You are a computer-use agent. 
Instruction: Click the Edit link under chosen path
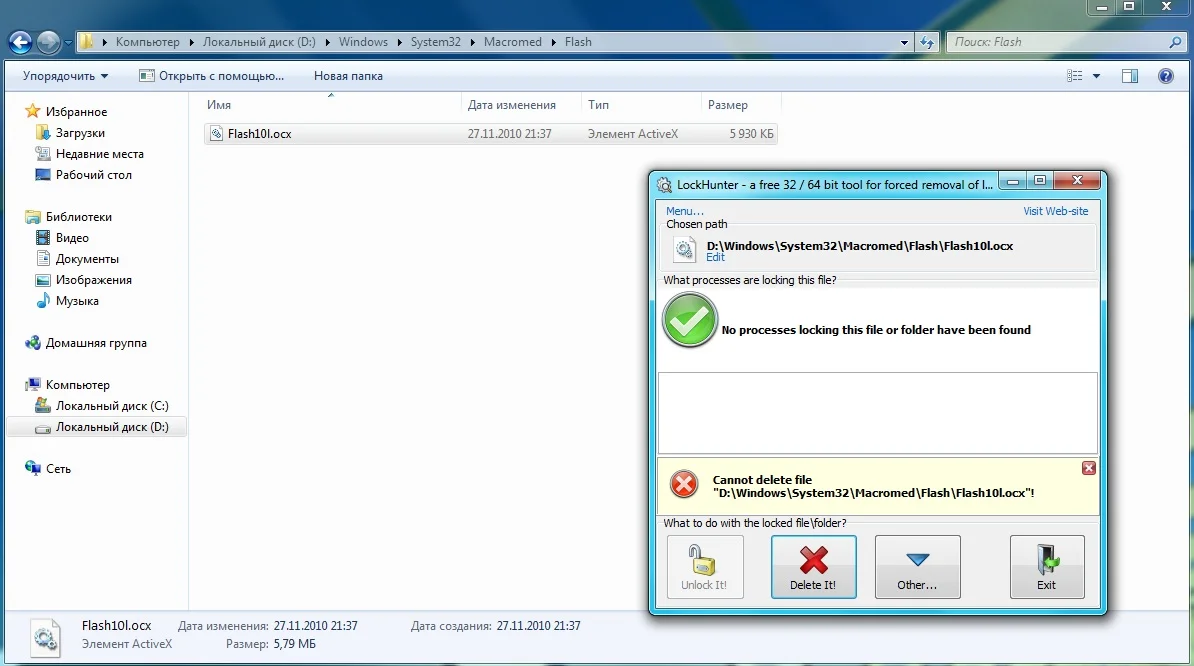click(715, 257)
